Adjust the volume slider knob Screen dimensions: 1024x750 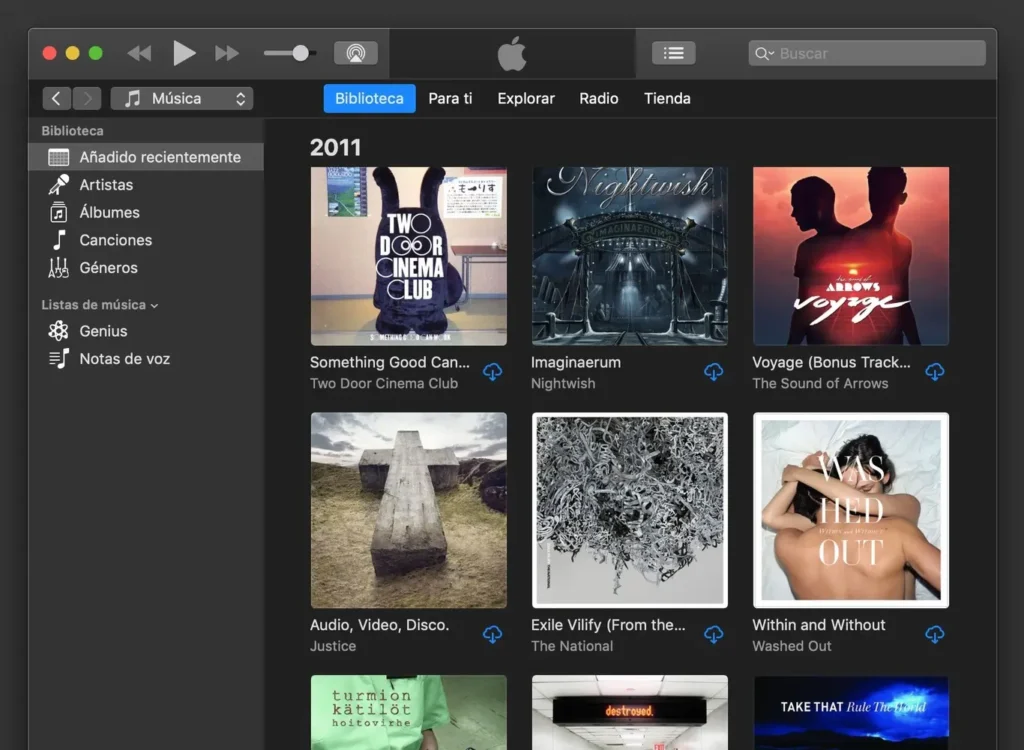point(300,53)
